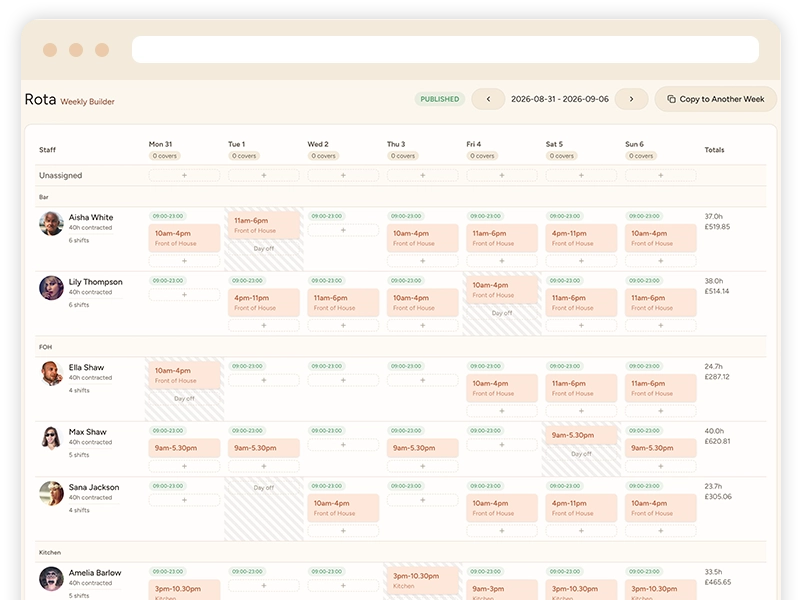Screen dimensions: 800x600
Task: Click the week range 2026-08-31 - 2026-09-06
Action: pos(560,99)
